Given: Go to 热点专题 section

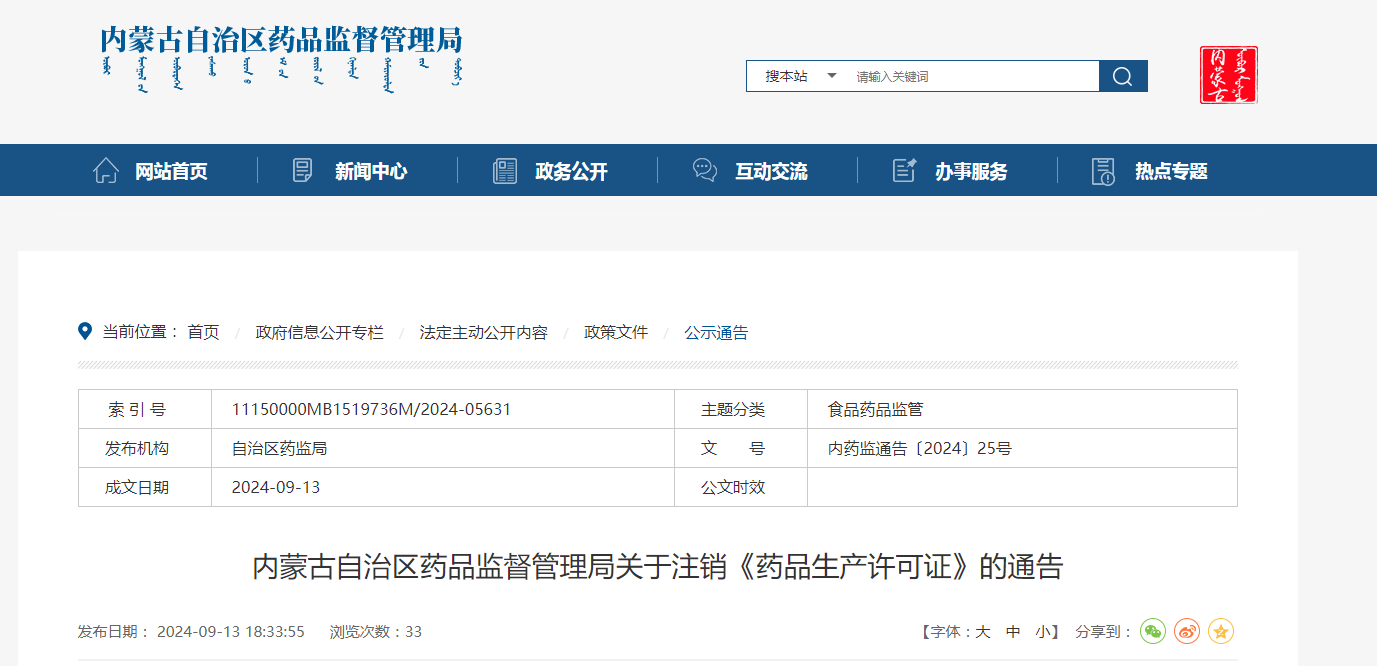Looking at the screenshot, I should pos(1170,171).
